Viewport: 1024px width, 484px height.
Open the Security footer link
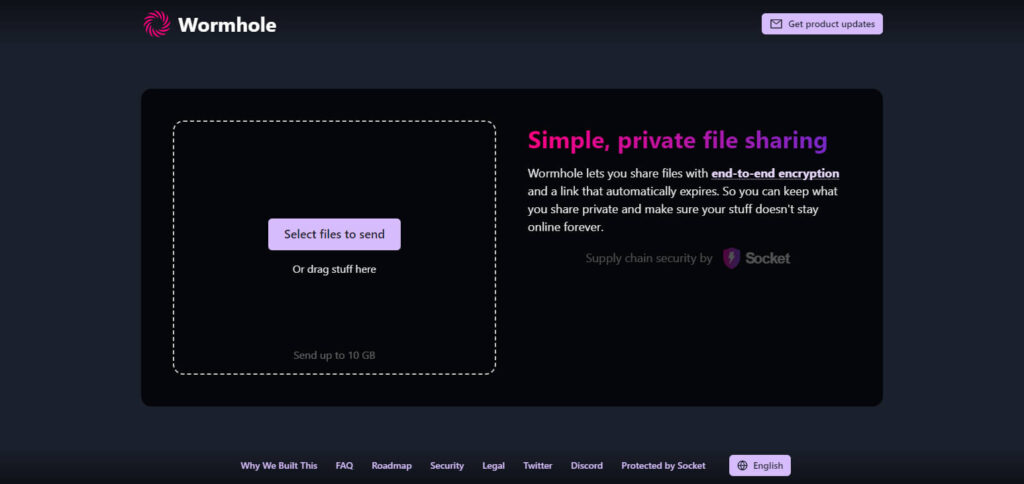(x=447, y=466)
